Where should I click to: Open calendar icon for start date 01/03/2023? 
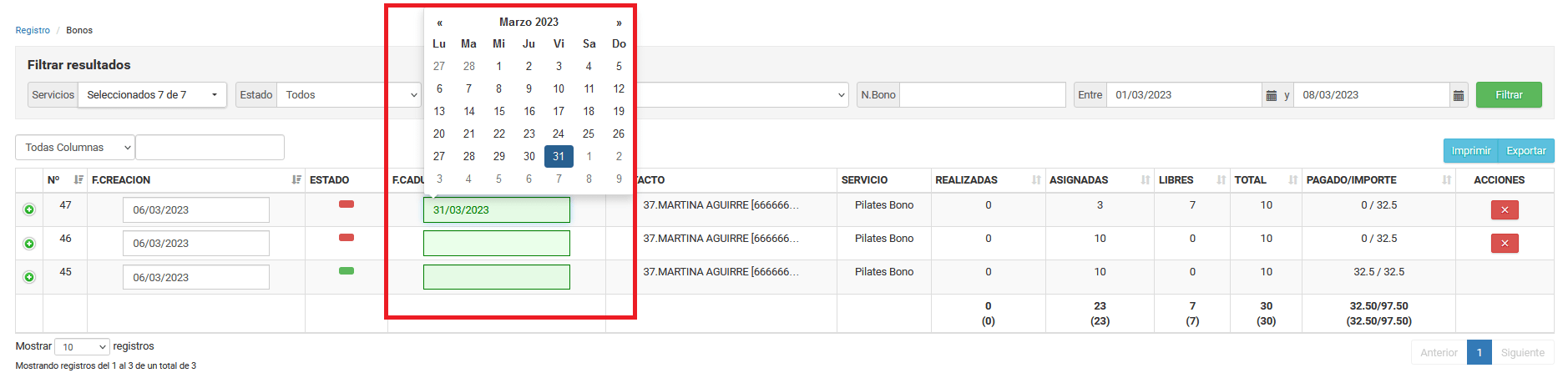[x=1271, y=95]
